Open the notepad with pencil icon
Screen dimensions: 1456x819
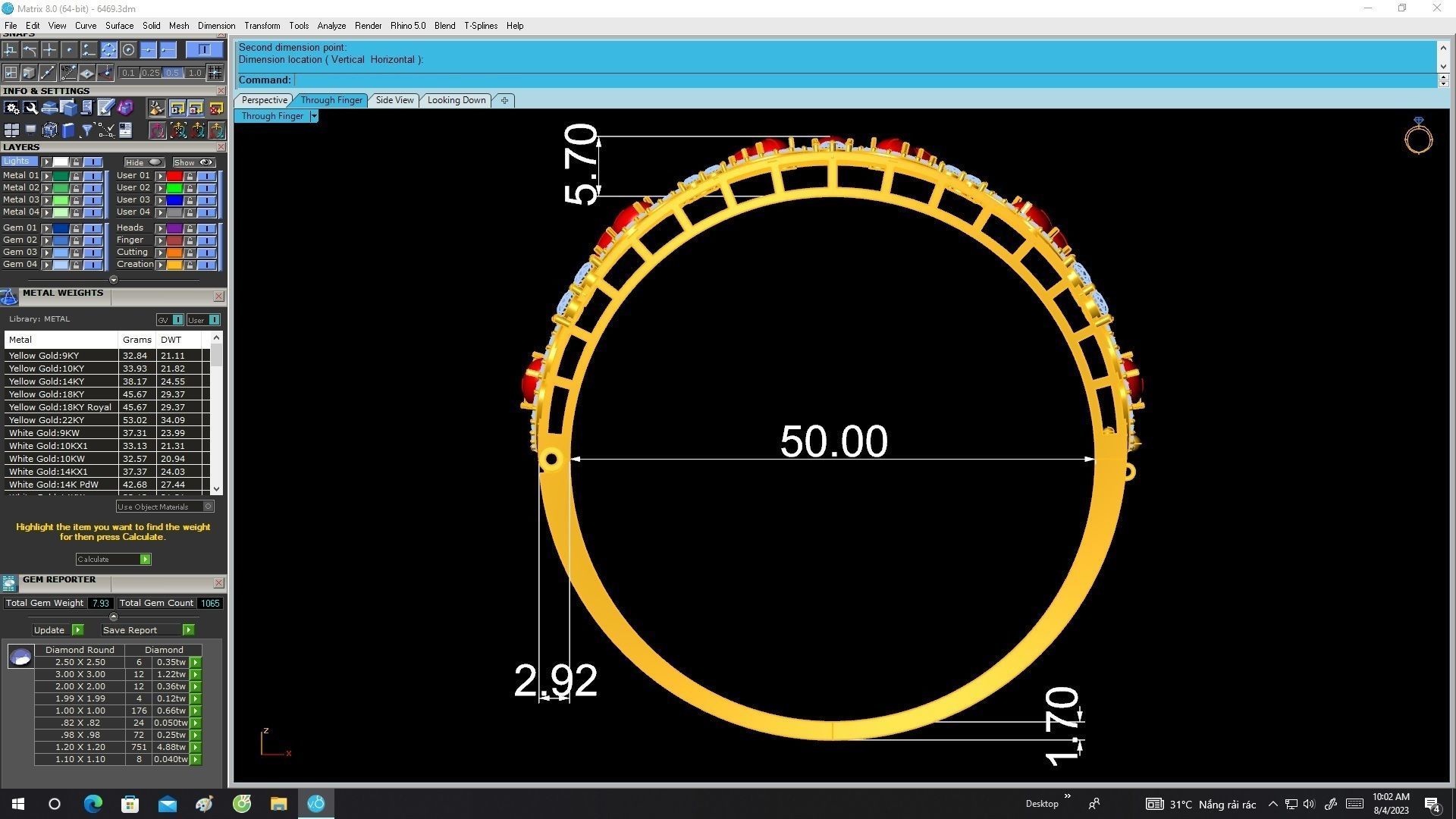click(105, 108)
